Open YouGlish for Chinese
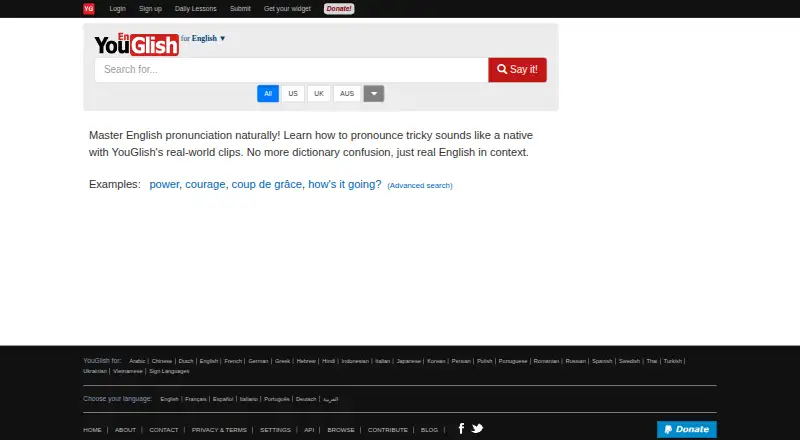Image resolution: width=800 pixels, height=440 pixels. tap(162, 361)
